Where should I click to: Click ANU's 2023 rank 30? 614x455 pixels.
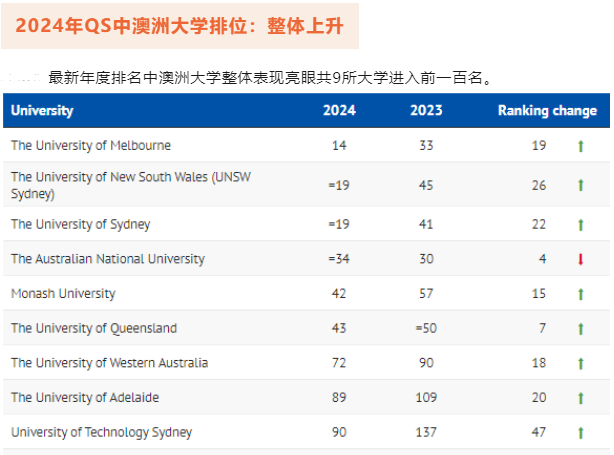point(426,259)
